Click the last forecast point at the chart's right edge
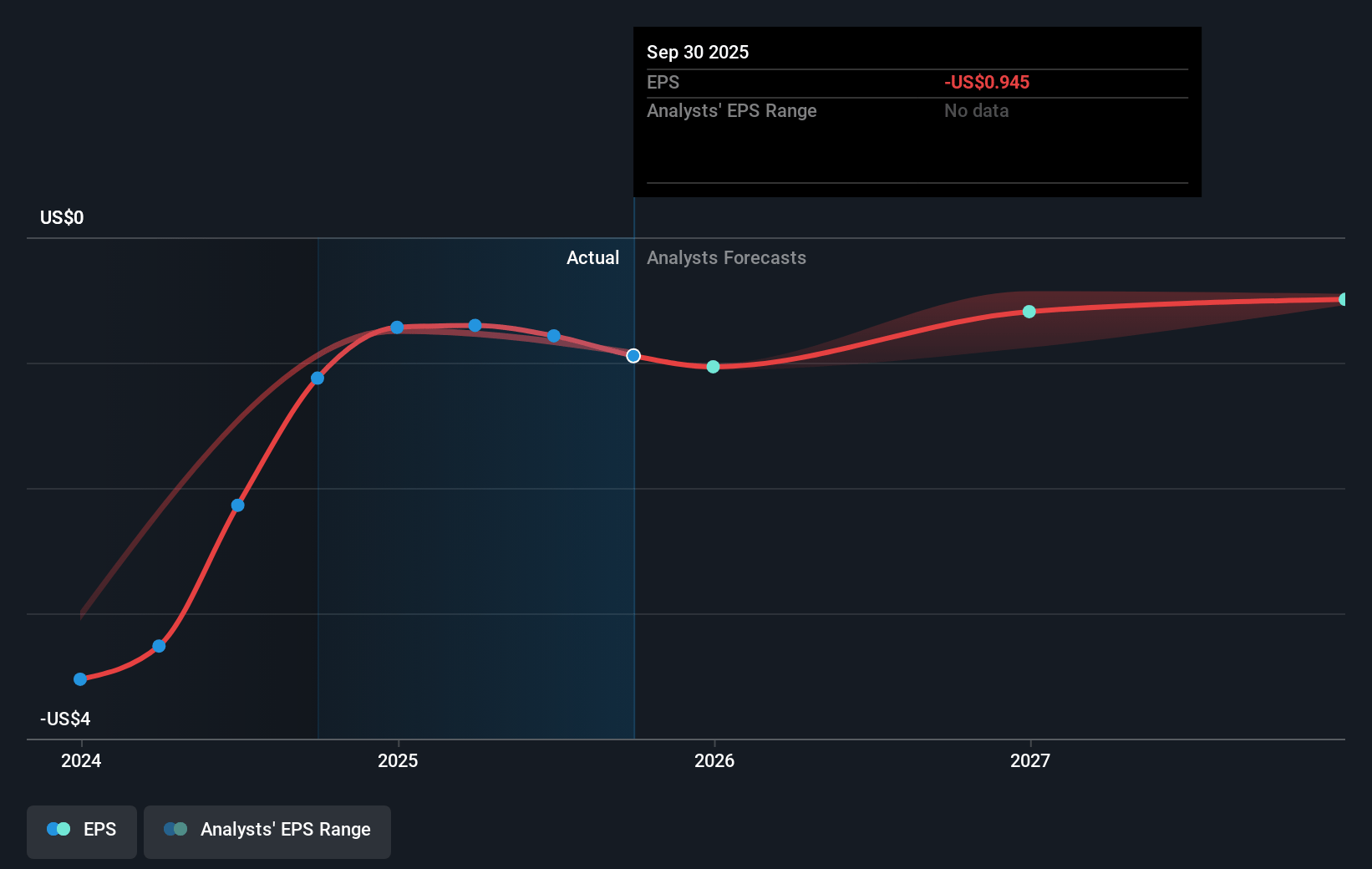 tap(1343, 299)
